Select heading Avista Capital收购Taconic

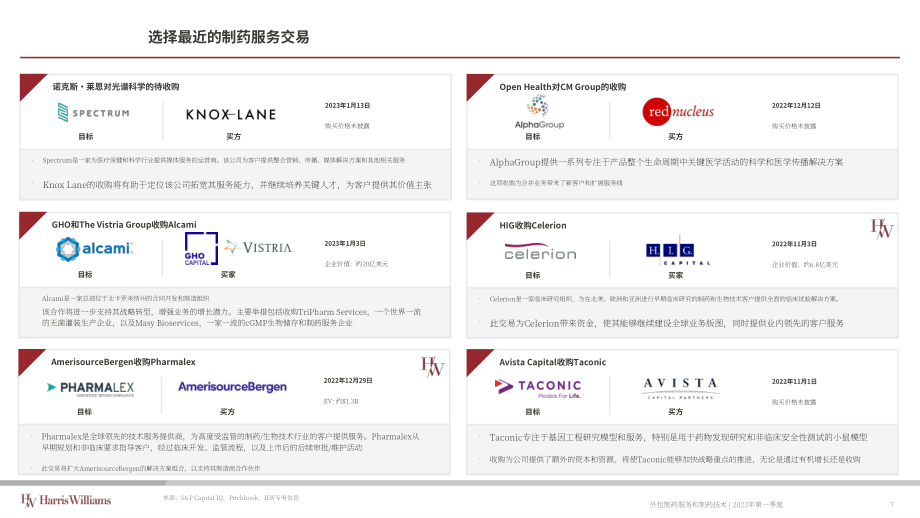click(x=553, y=363)
